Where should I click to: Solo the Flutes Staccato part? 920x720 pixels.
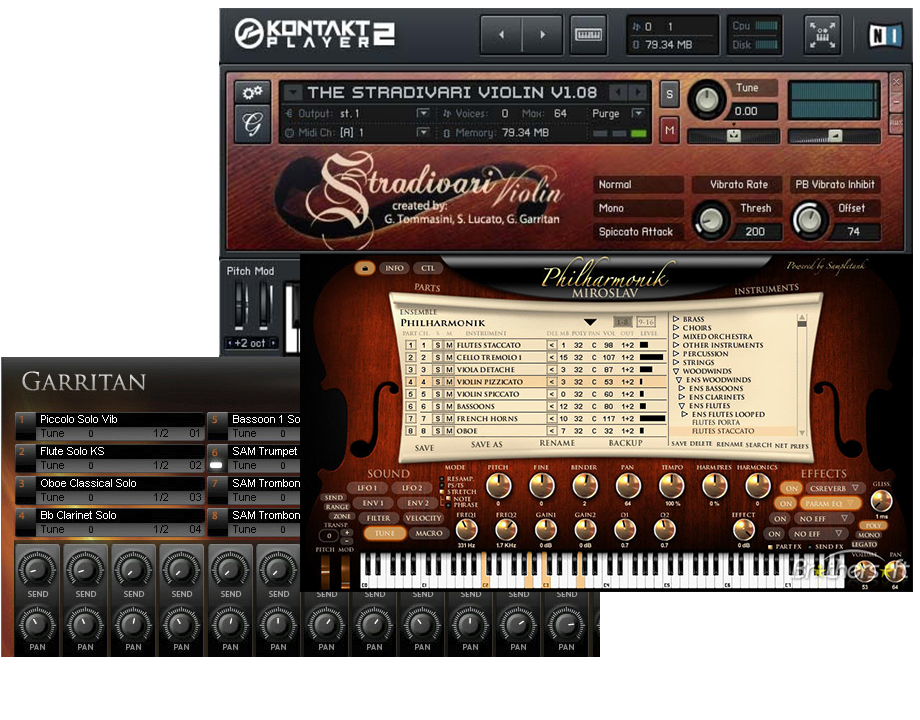(438, 345)
